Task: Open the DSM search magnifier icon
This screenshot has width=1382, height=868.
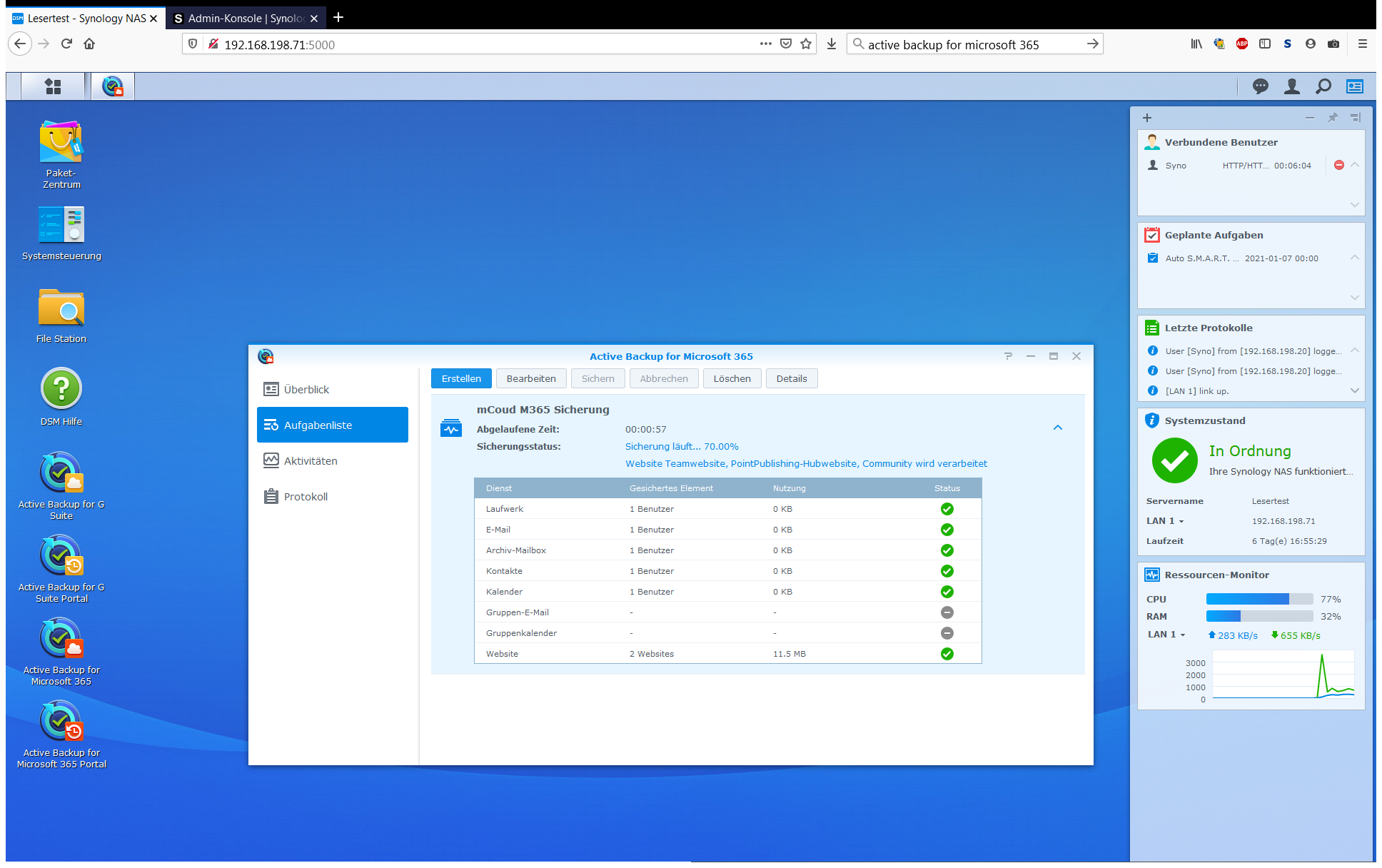Action: point(1323,86)
